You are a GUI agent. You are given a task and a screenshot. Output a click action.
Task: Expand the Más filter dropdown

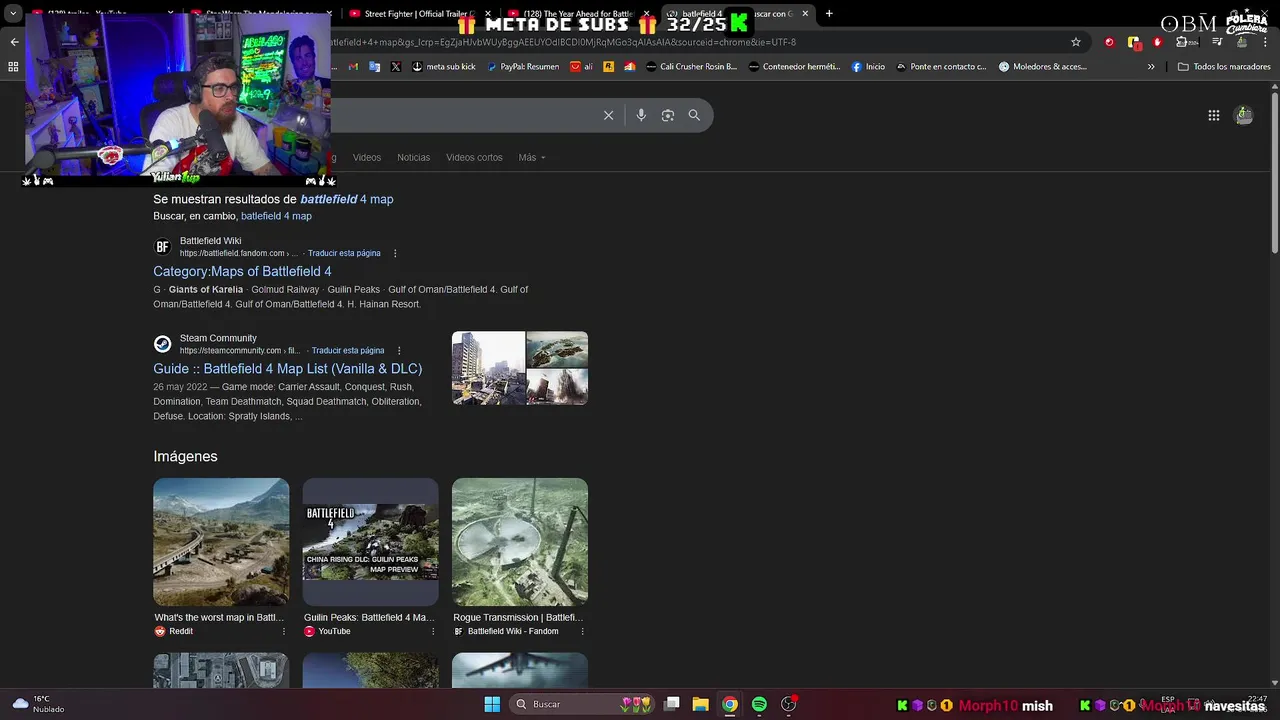click(532, 157)
